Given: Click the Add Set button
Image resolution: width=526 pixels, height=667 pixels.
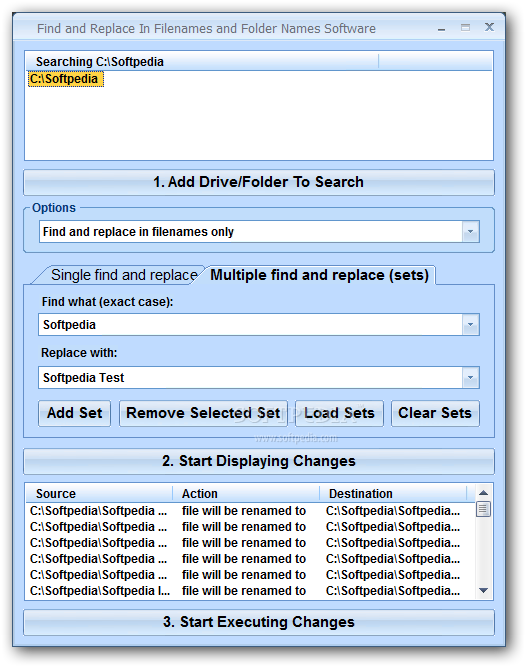Looking at the screenshot, I should 74,413.
